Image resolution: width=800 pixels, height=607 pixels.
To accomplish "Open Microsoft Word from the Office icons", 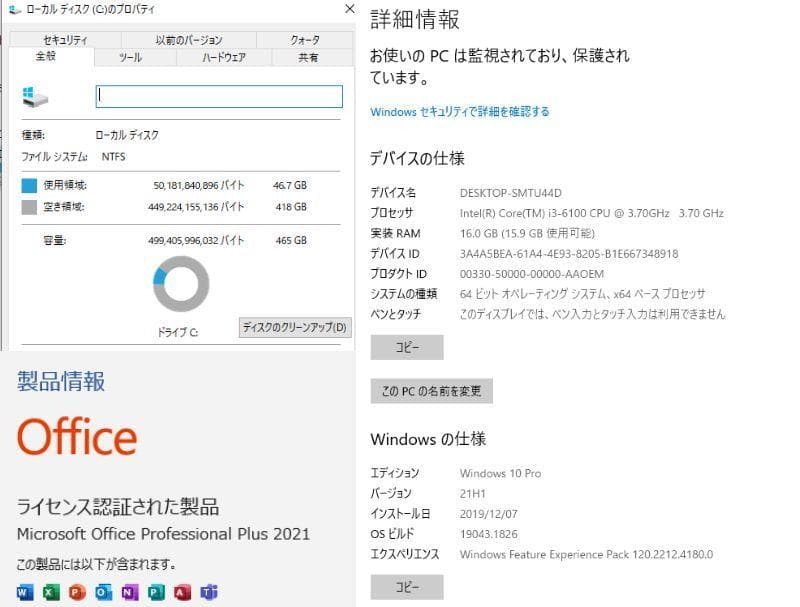I will click(x=20, y=595).
